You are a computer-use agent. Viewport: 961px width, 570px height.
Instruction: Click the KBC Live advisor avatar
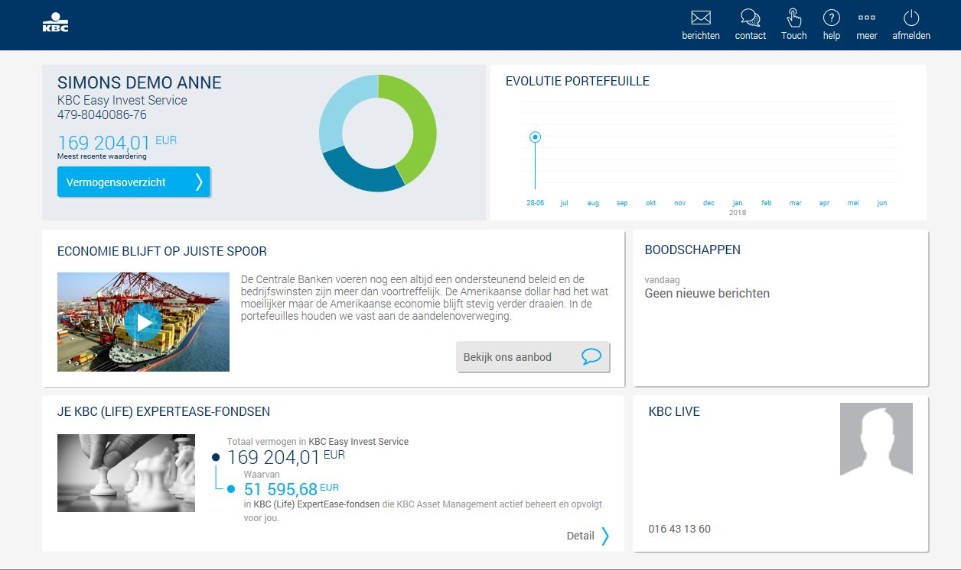coord(876,439)
